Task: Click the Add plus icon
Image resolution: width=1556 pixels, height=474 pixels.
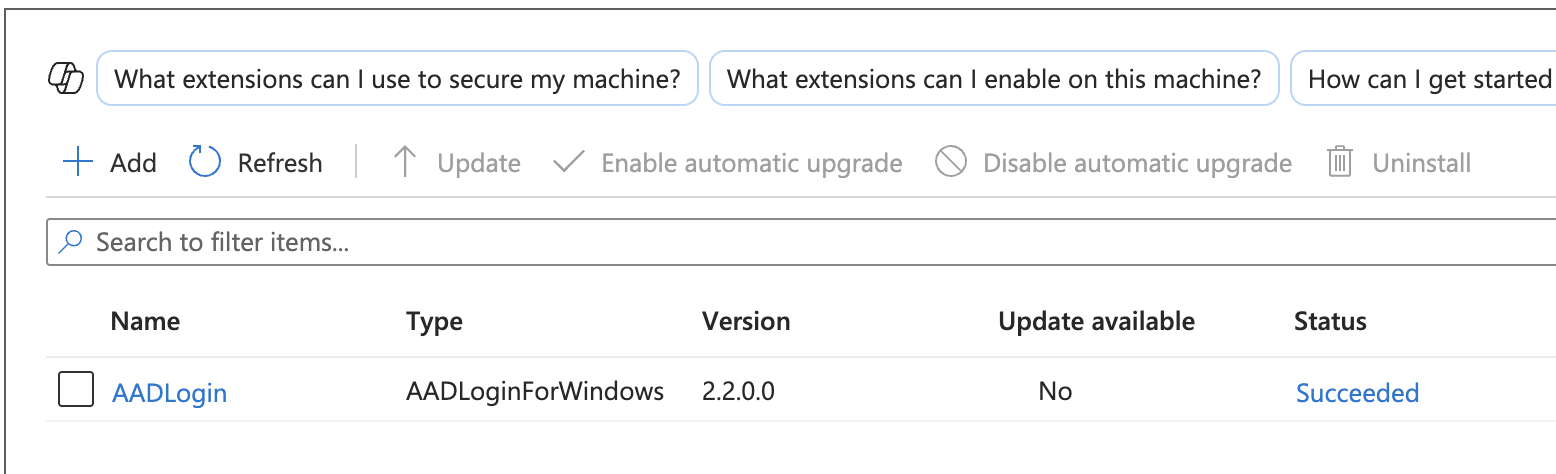Action: [x=77, y=162]
